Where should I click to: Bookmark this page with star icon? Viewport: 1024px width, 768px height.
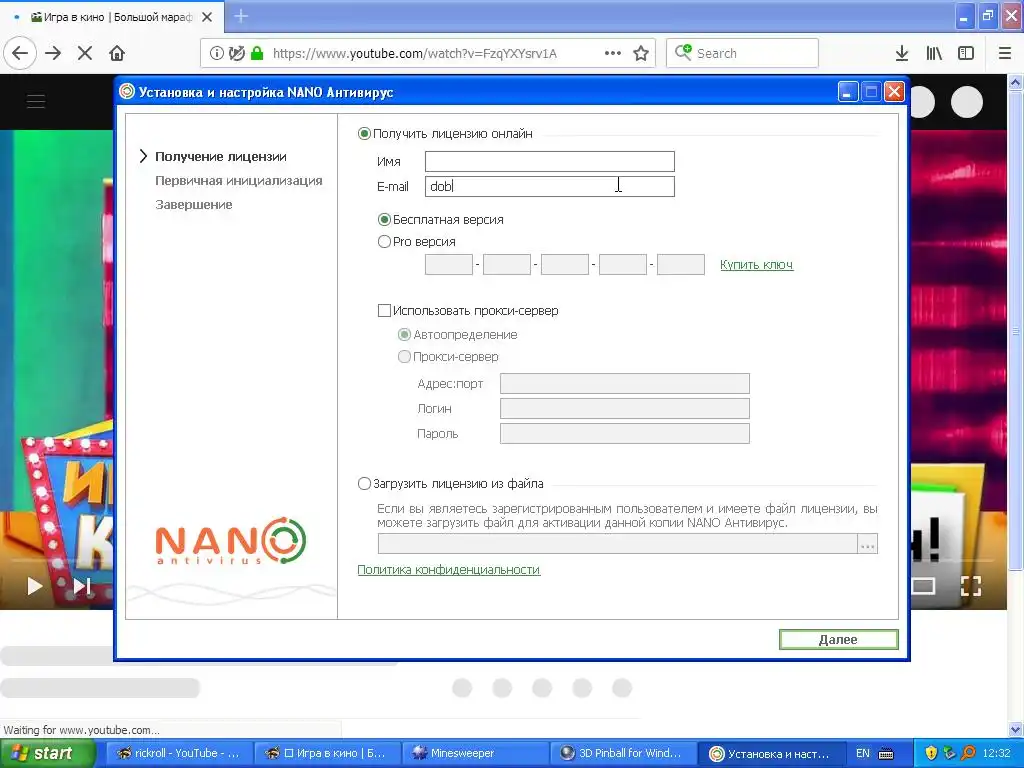pyautogui.click(x=641, y=53)
